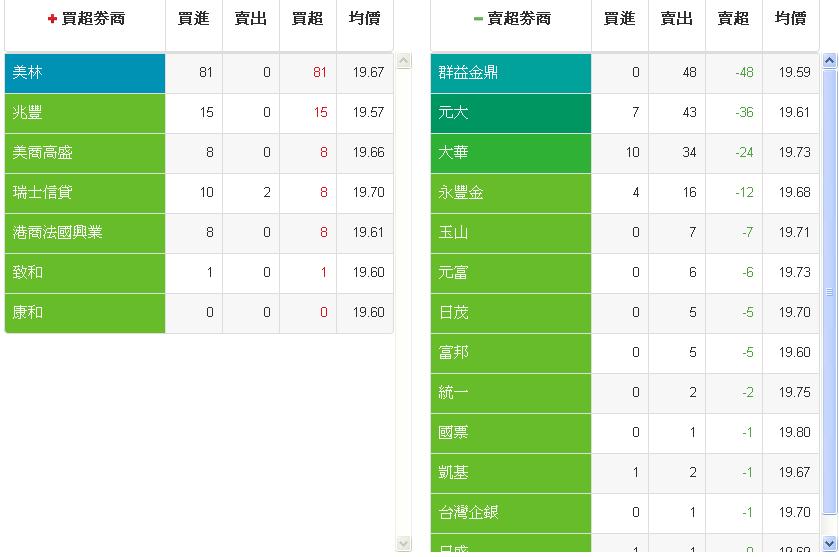The height and width of the screenshot is (557, 839).
Task: Select broker 兆豐 row
Action: (199, 113)
